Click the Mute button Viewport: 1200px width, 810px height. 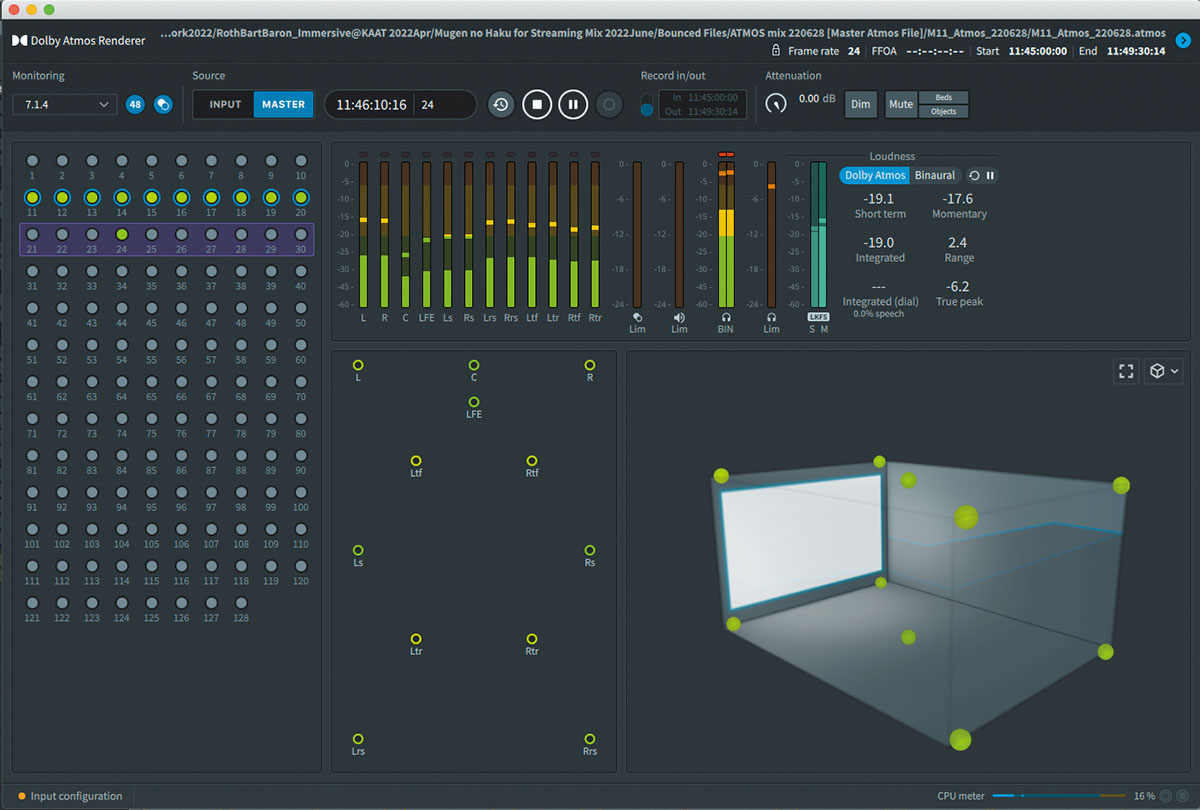(x=901, y=104)
